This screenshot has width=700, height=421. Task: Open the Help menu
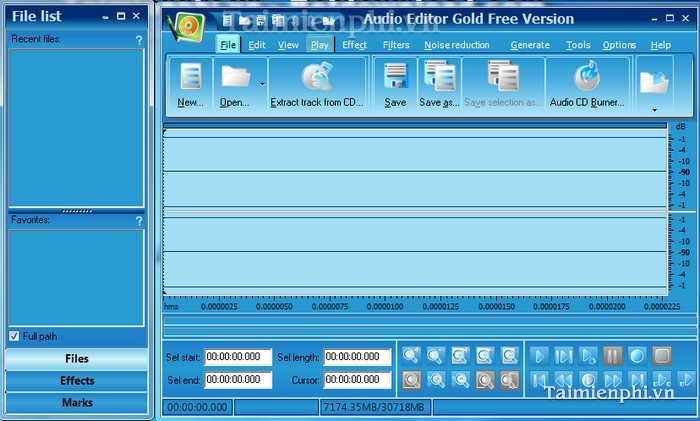(660, 45)
